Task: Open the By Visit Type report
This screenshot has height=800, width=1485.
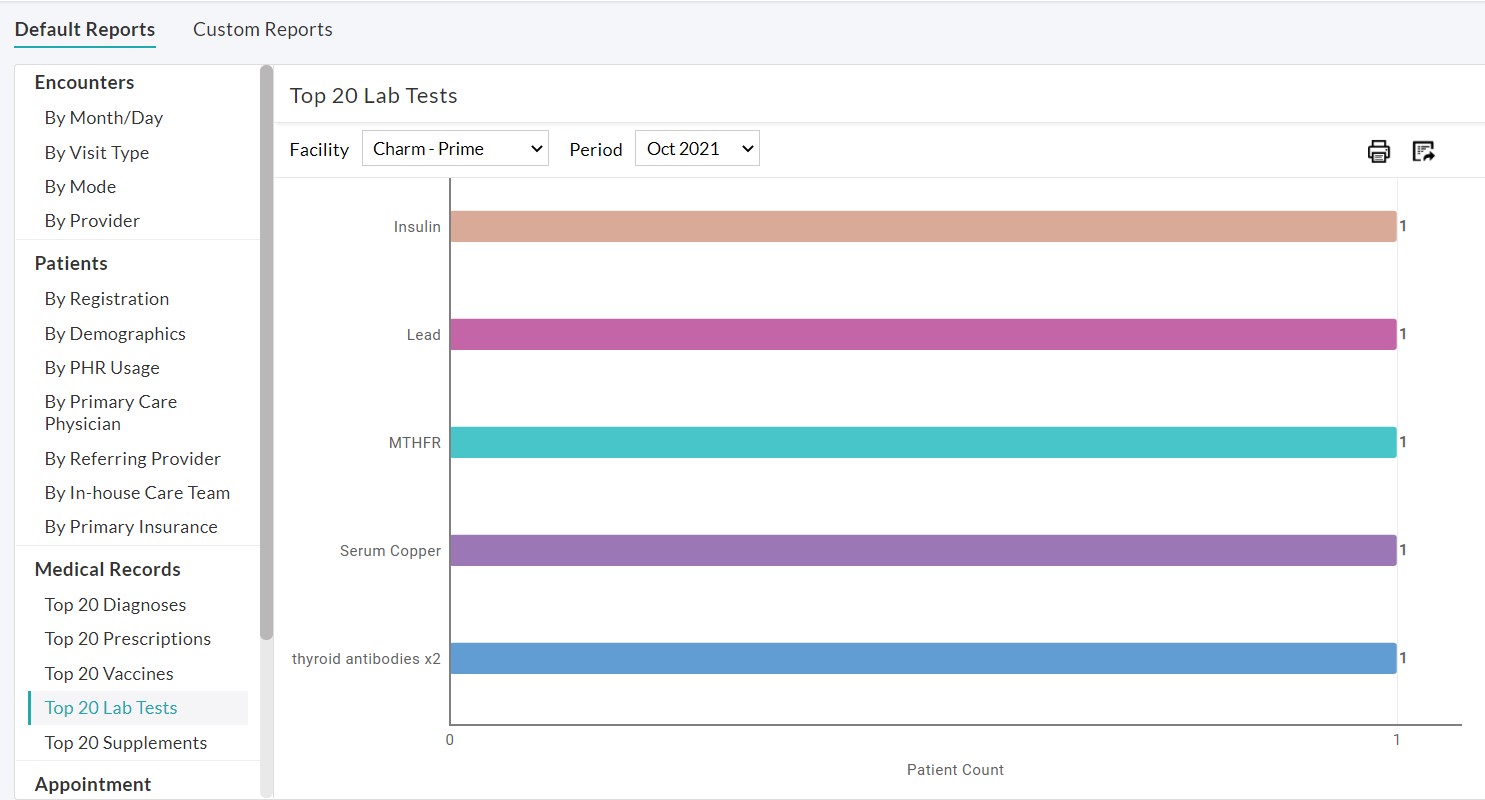Action: point(97,153)
